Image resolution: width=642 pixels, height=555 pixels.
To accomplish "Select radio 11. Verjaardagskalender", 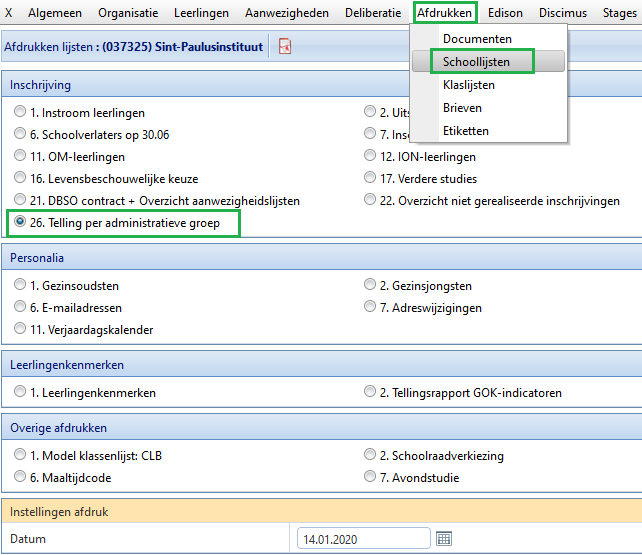I will pos(20,329).
